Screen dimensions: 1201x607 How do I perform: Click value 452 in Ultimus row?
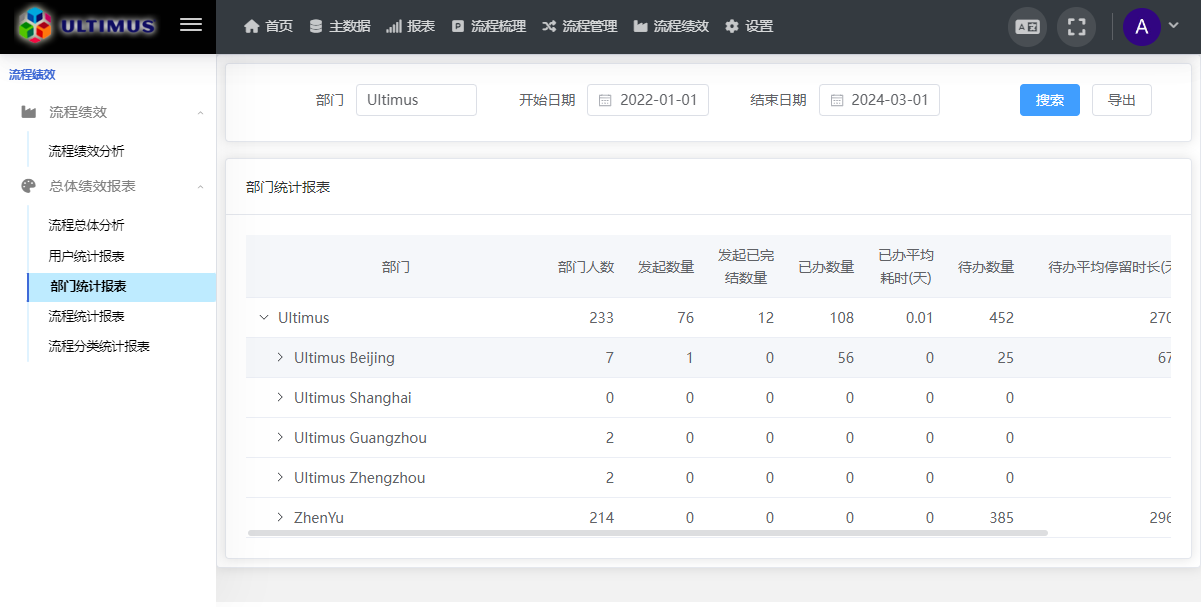click(1001, 318)
